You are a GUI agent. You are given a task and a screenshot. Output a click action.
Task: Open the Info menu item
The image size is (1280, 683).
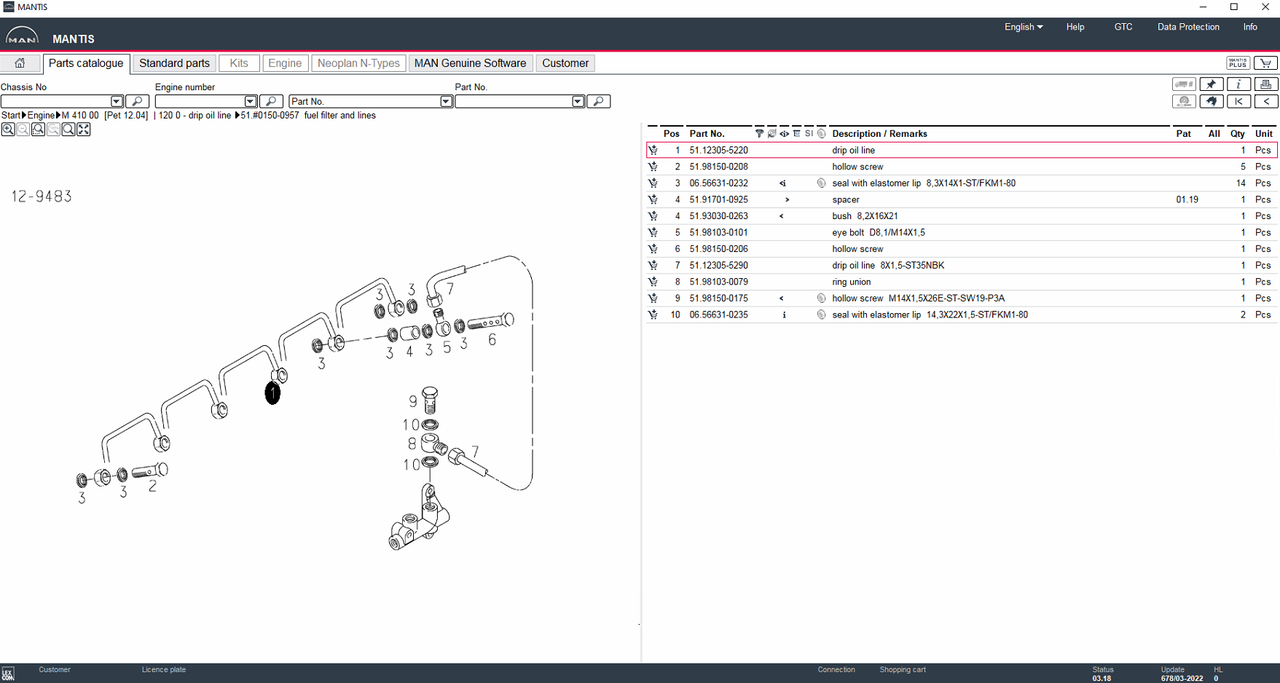click(x=1250, y=27)
